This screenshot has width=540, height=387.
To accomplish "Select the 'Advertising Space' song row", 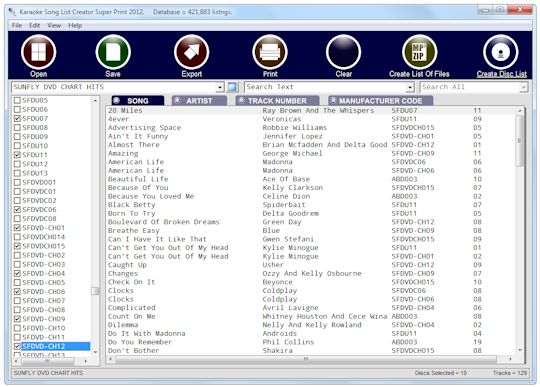I will click(311, 127).
